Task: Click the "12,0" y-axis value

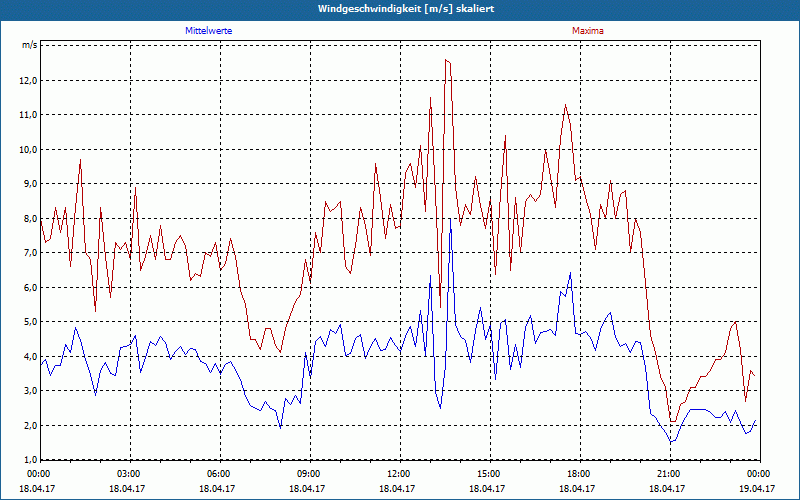Action: pos(29,81)
